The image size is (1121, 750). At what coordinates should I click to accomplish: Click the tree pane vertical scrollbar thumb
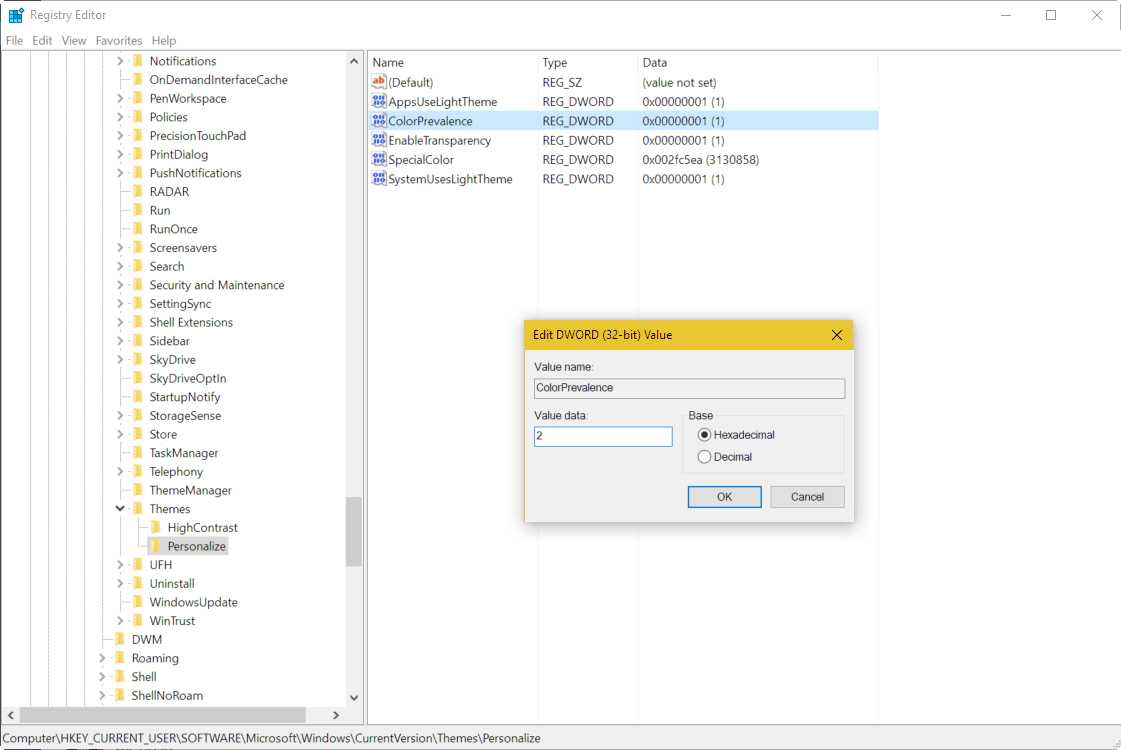354,530
